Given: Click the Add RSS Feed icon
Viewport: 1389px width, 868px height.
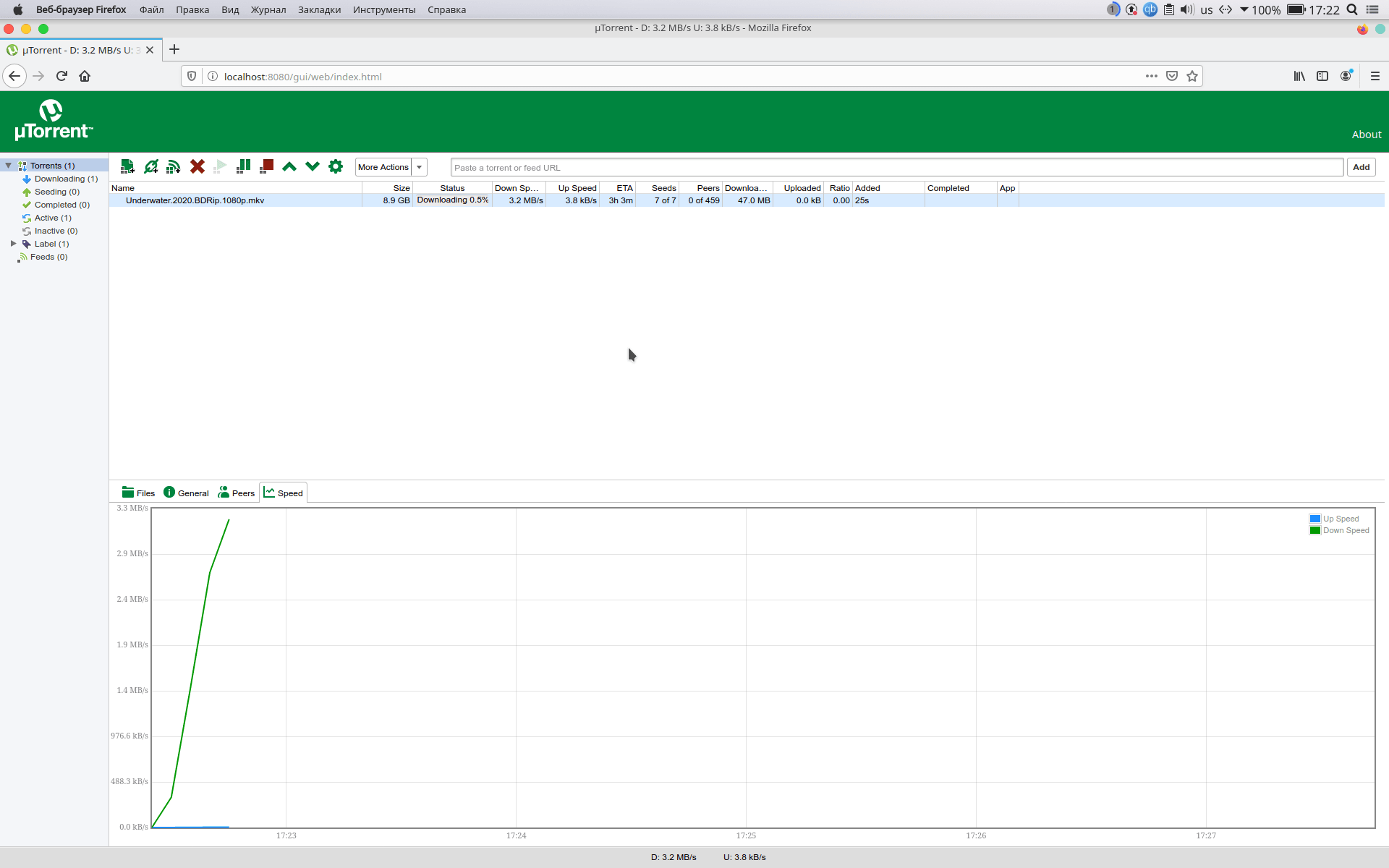Looking at the screenshot, I should click(174, 166).
